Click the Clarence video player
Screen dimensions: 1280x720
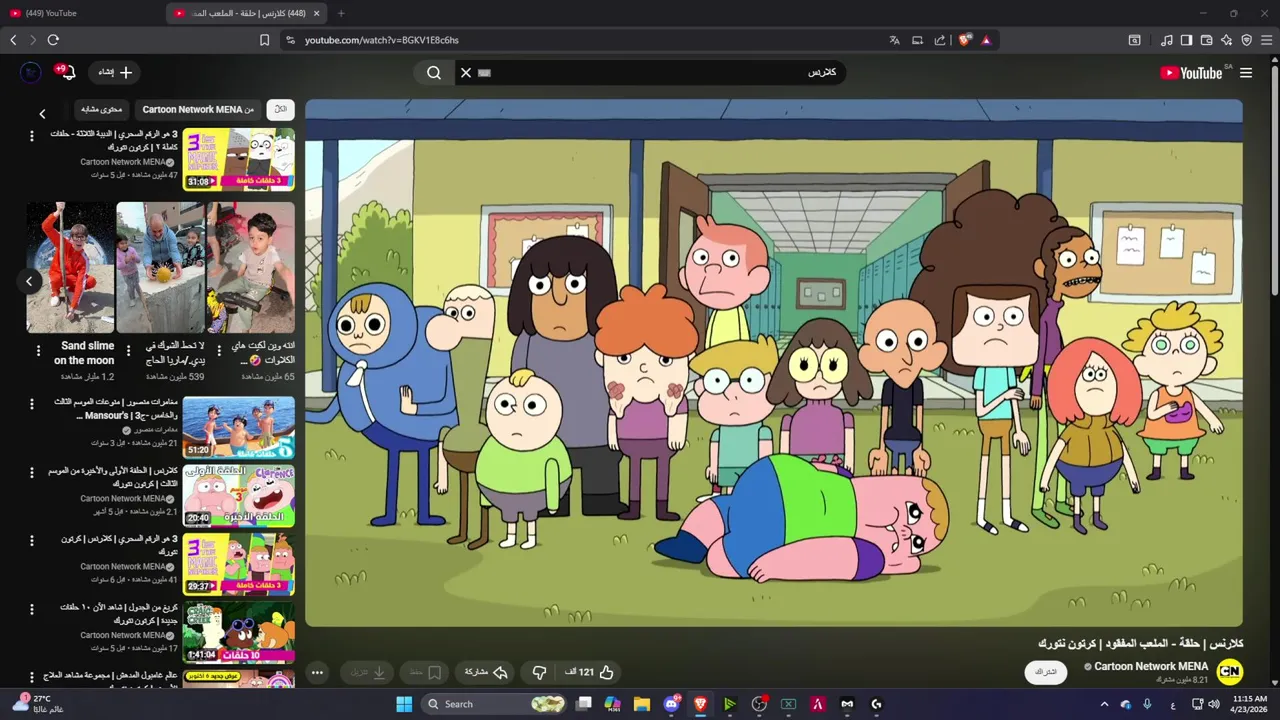774,363
